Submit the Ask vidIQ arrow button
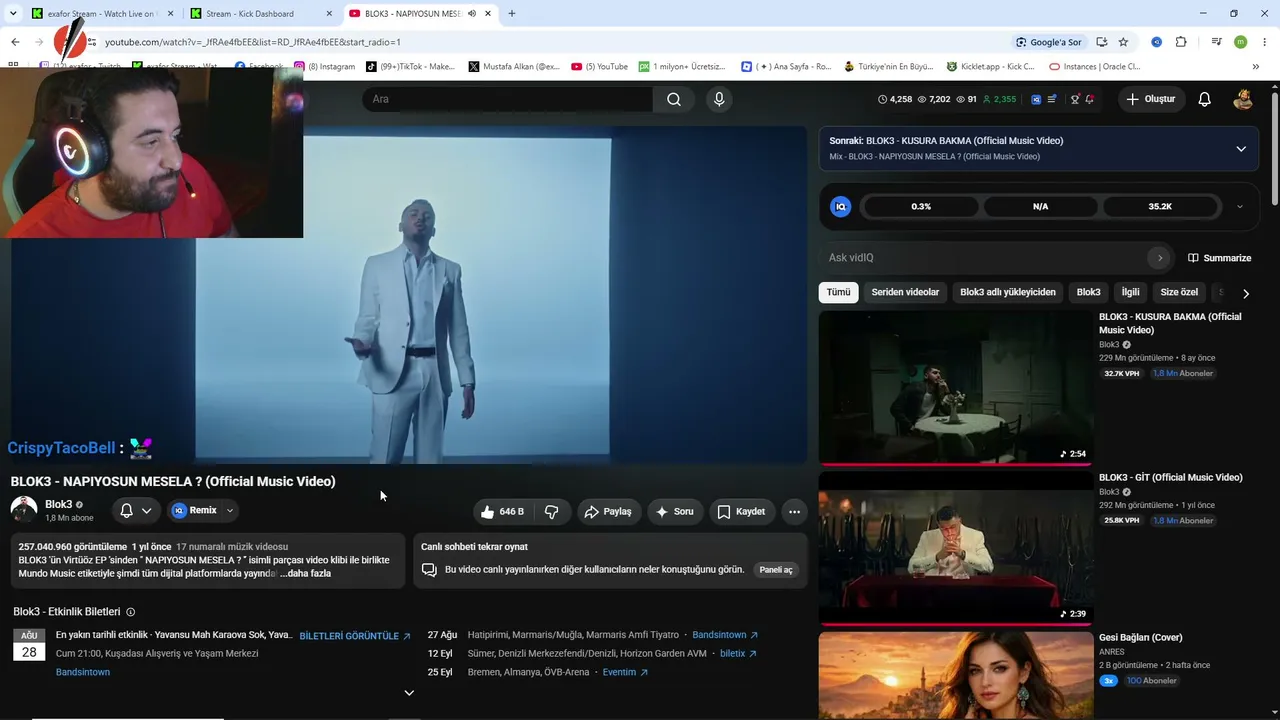Viewport: 1280px width, 720px height. click(1160, 258)
